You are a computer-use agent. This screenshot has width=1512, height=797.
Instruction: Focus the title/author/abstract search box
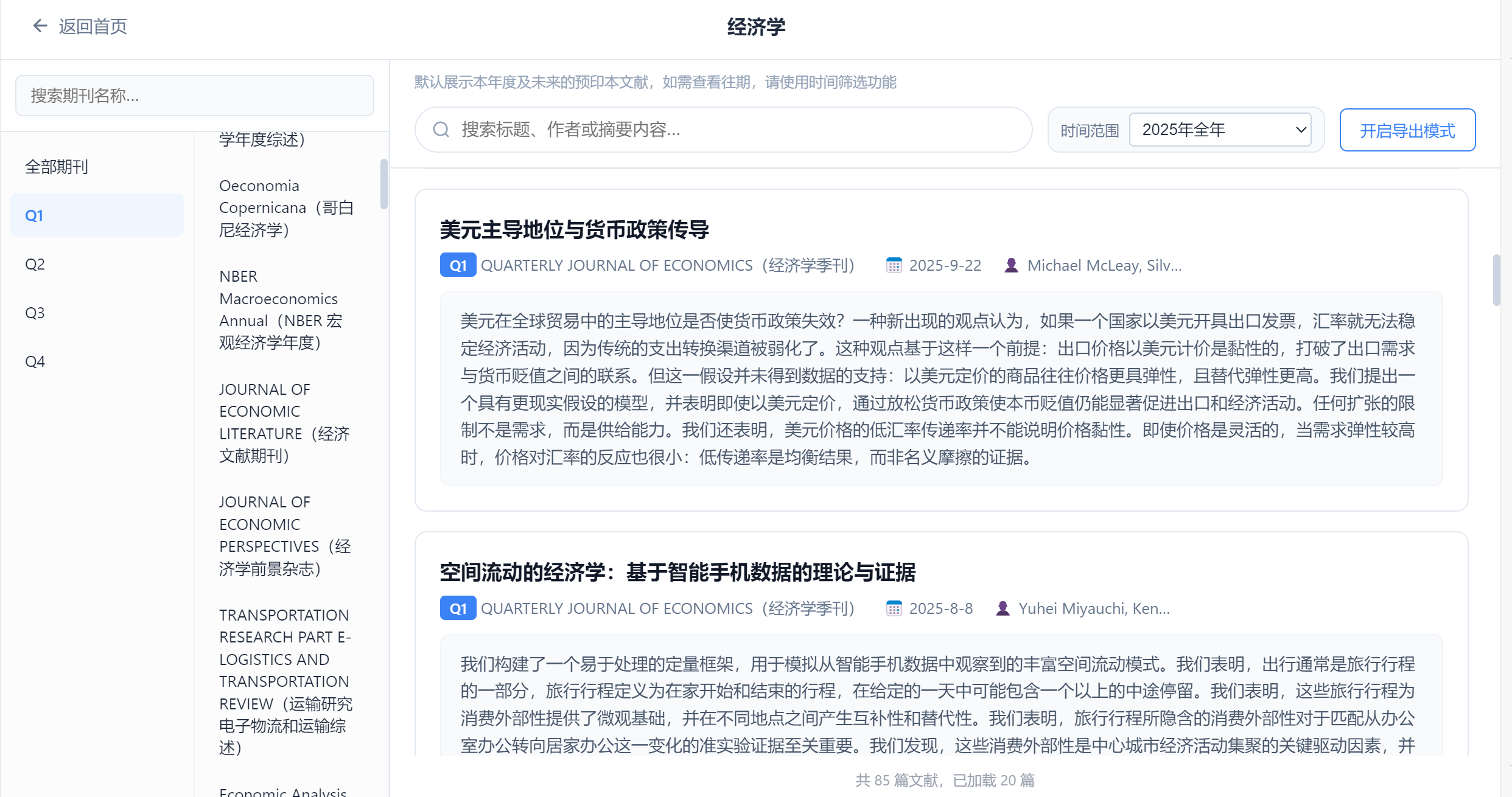coord(723,130)
